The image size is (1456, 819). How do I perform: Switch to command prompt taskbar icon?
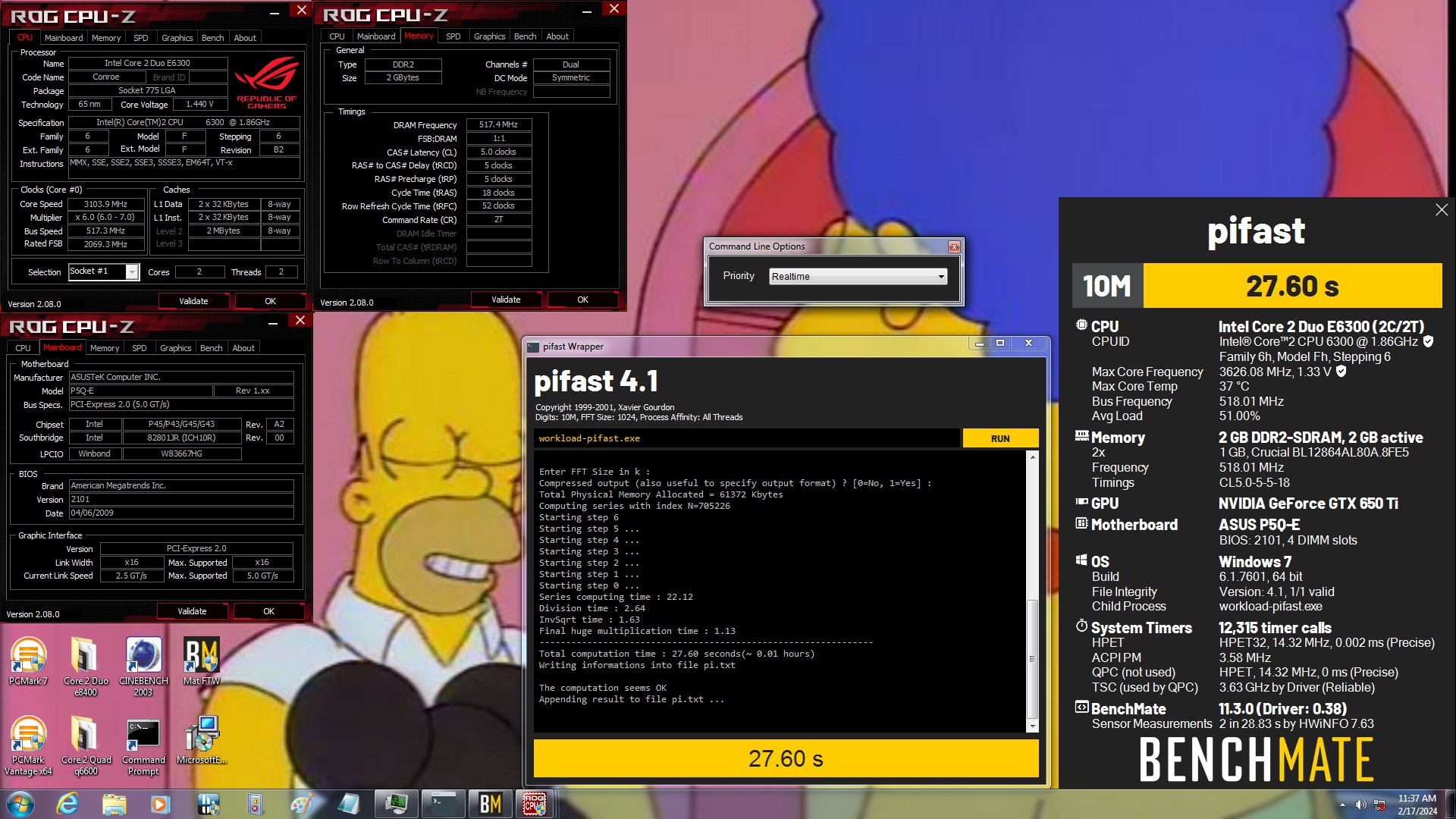pyautogui.click(x=443, y=804)
